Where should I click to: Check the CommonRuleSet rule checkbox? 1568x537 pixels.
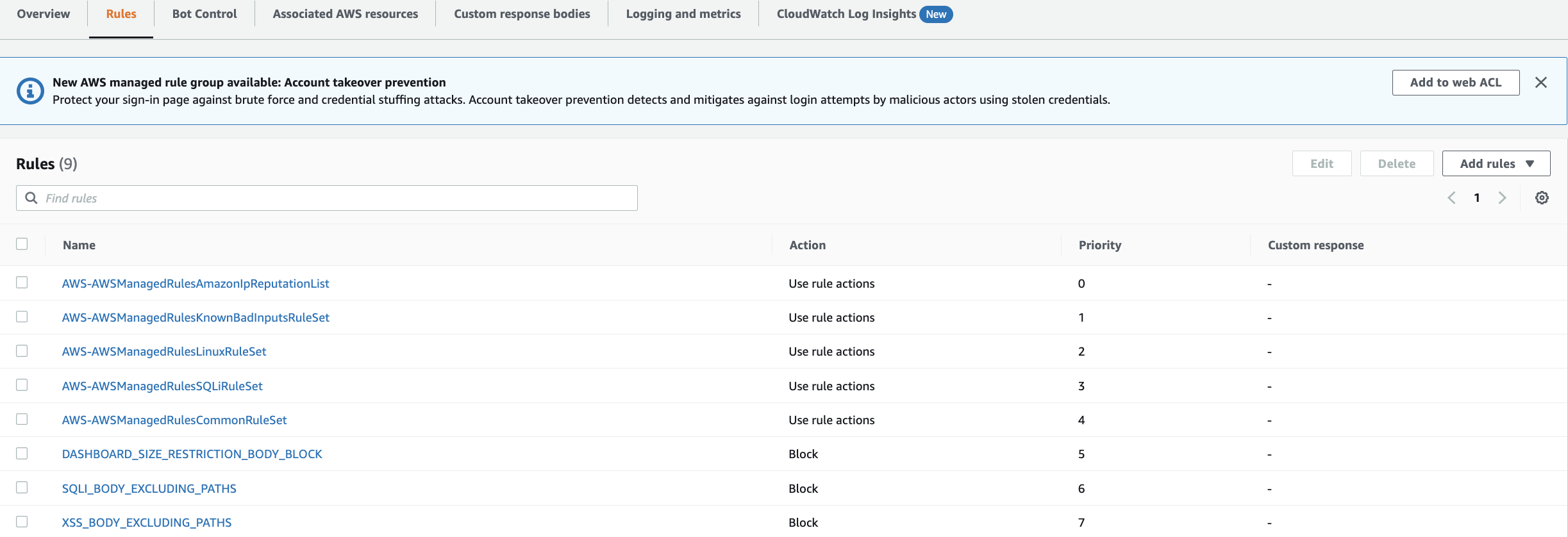point(22,419)
